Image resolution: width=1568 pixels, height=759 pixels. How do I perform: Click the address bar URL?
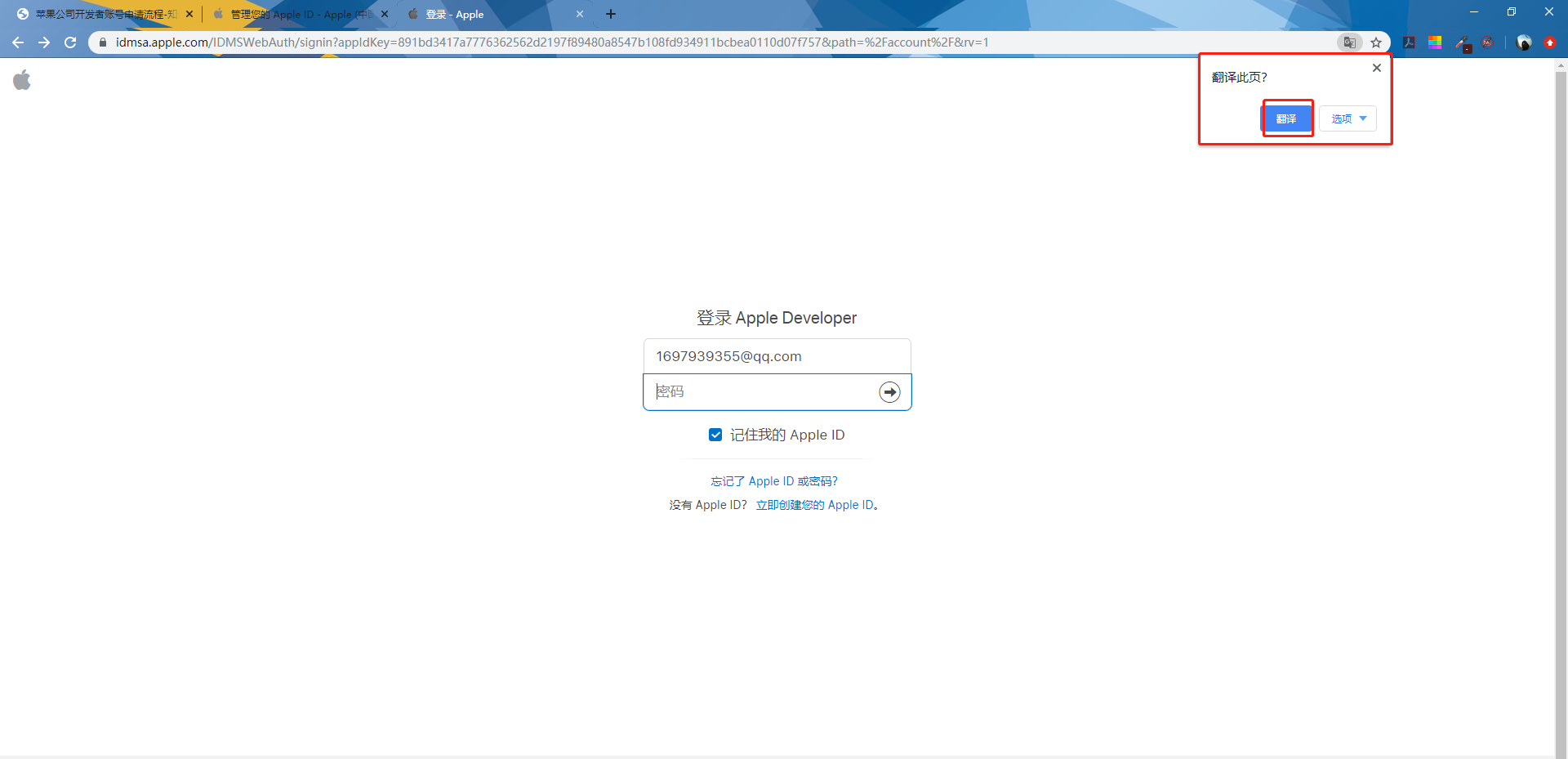tap(552, 42)
